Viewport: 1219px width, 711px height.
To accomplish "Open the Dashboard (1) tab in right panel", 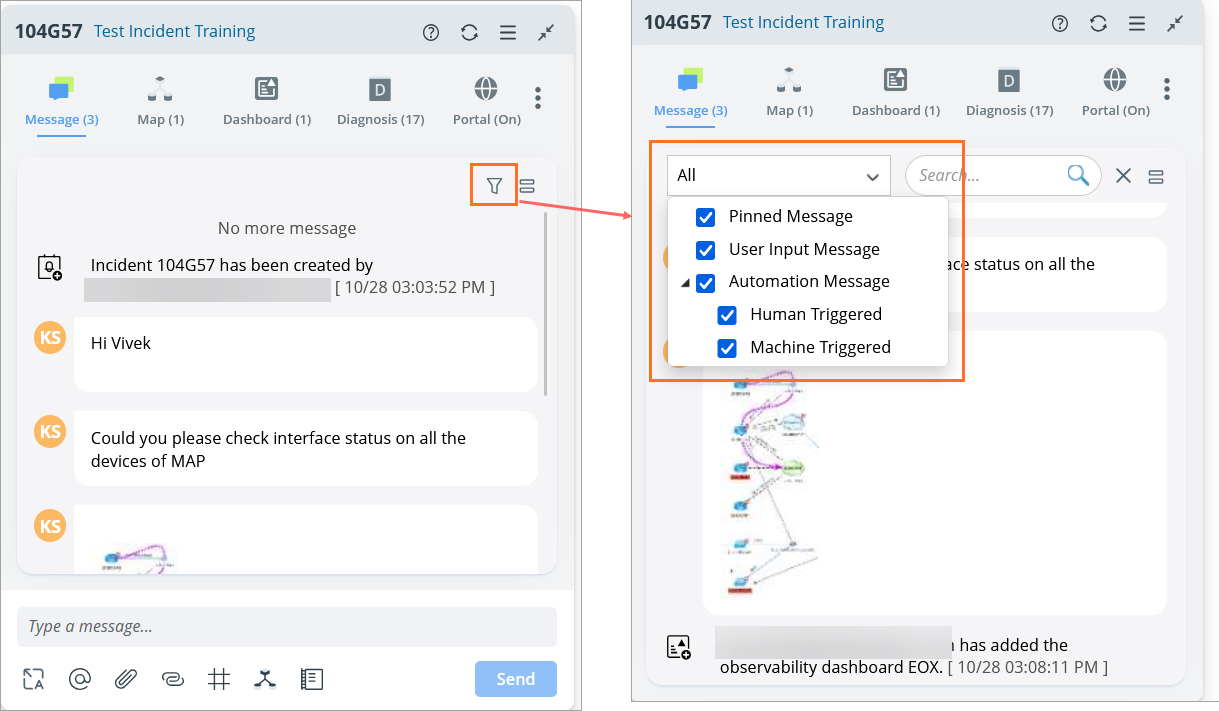I will [x=895, y=93].
